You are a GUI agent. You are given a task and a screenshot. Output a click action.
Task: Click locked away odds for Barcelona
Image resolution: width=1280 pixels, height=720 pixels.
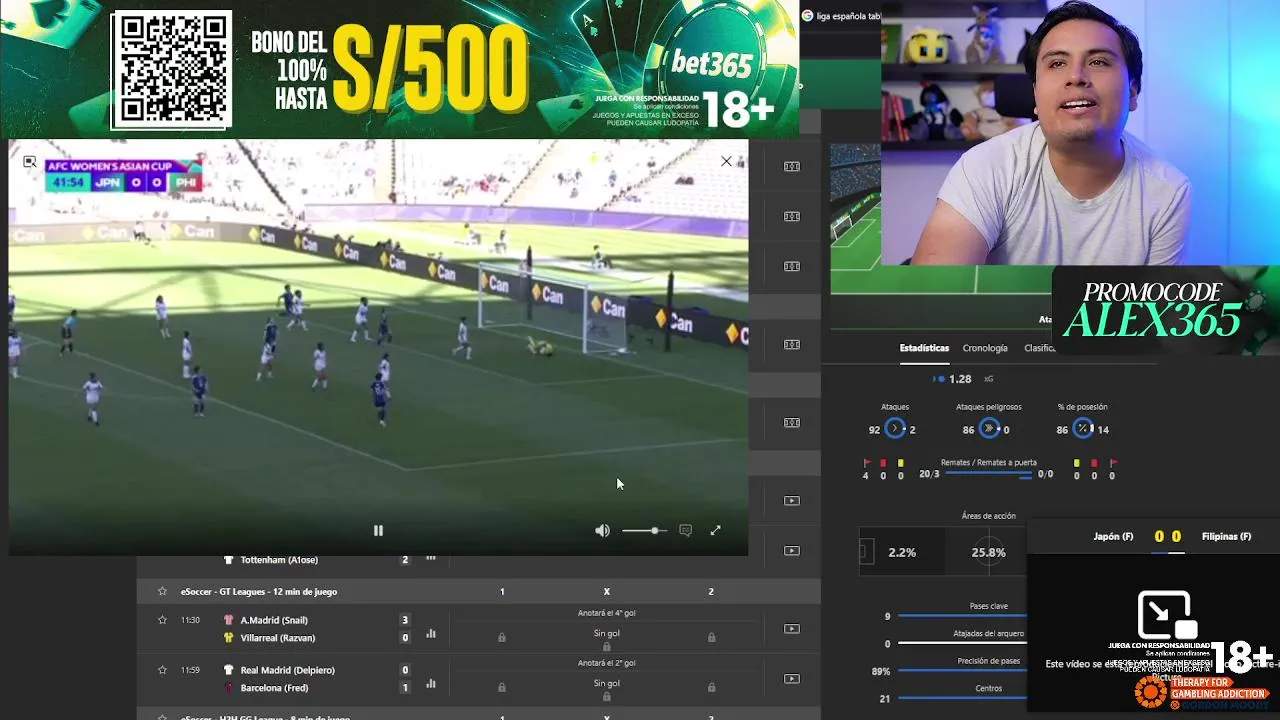click(x=711, y=687)
